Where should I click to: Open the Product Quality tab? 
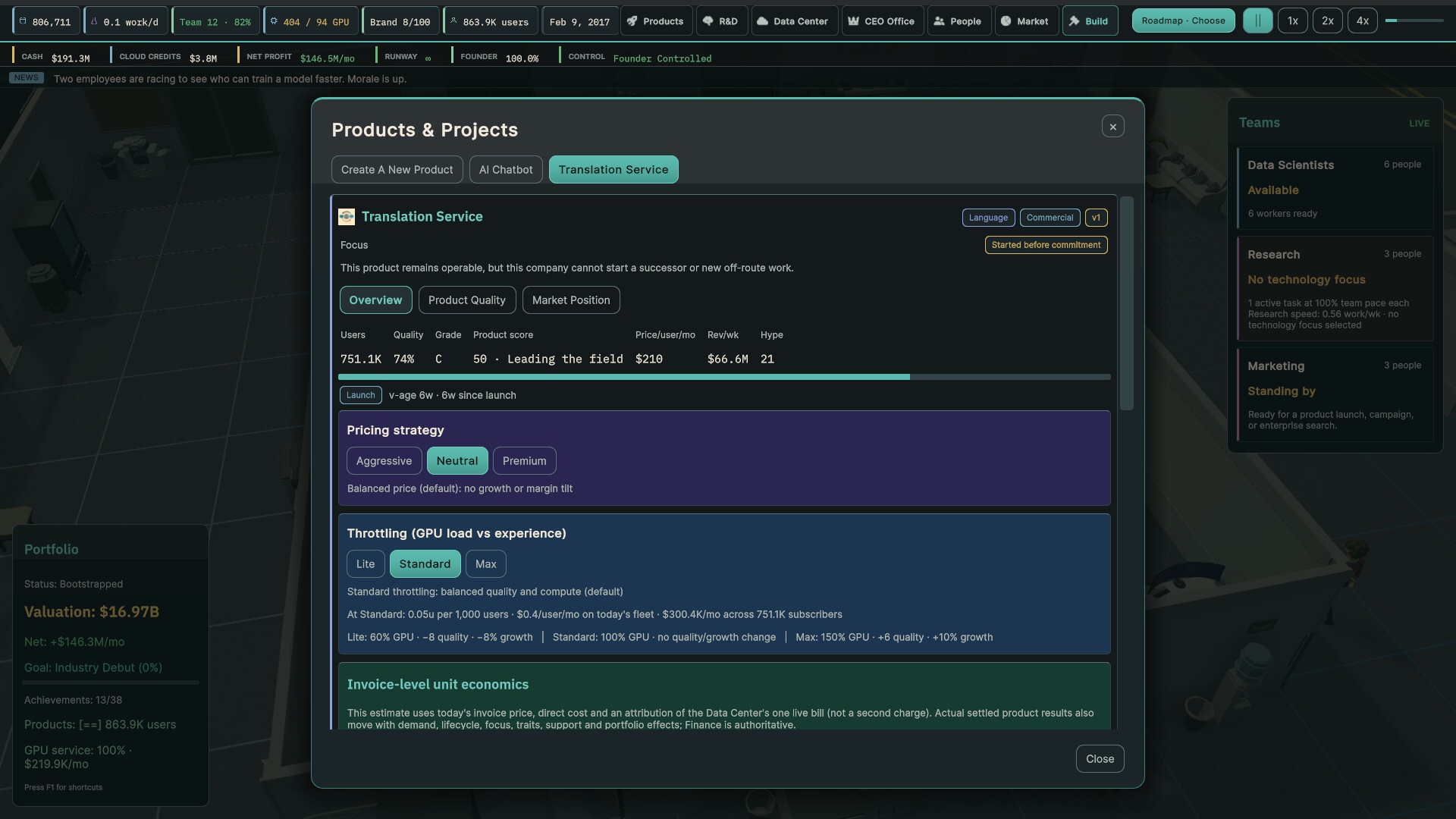pos(467,300)
